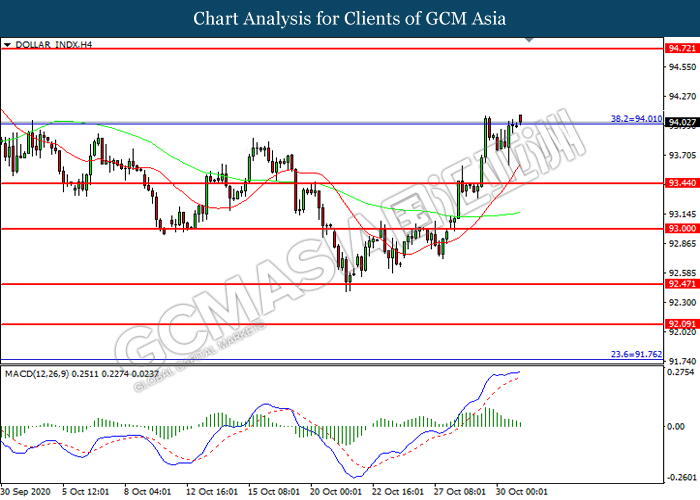The image size is (700, 500).
Task: Click the DOLLAR_INDX.H4 symbol label
Action: coord(54,45)
